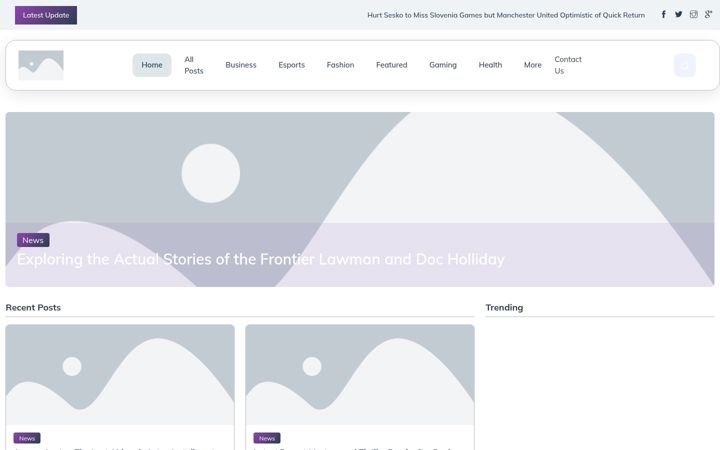
Task: Open second recent post thumbnail
Action: (360, 375)
